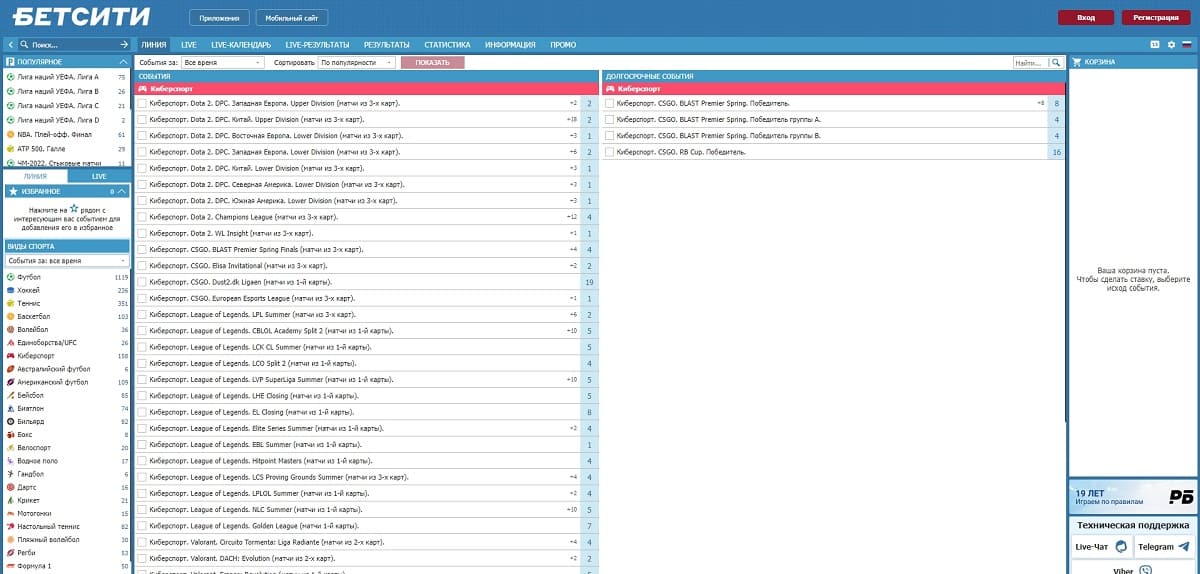This screenshot has width=1200, height=574.
Task: Click the search arrow next to Поиск
Action: click(123, 45)
